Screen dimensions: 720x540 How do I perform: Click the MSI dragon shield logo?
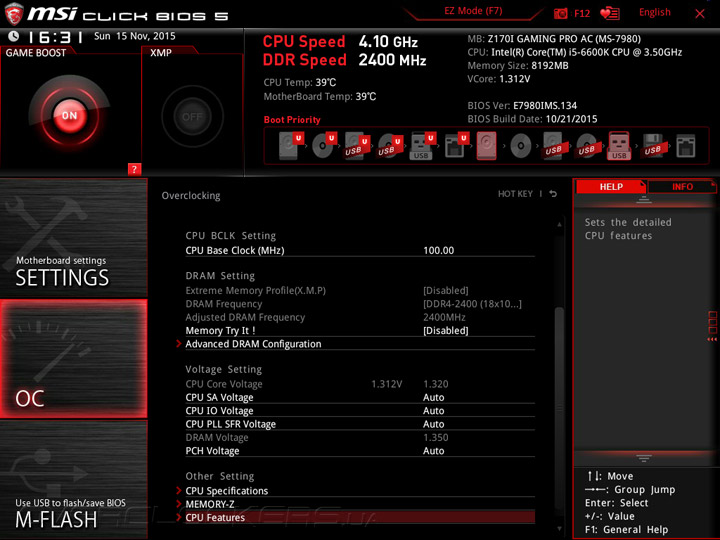pos(14,14)
